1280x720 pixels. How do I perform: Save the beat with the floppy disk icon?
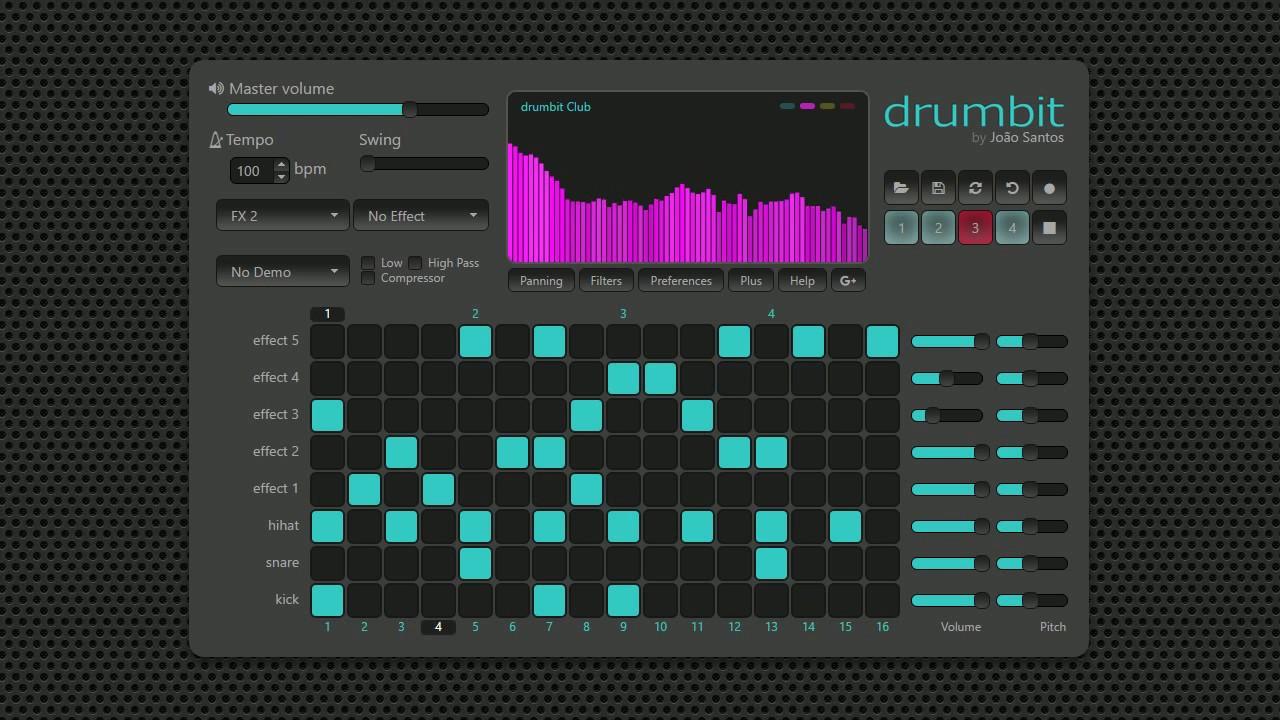(938, 188)
